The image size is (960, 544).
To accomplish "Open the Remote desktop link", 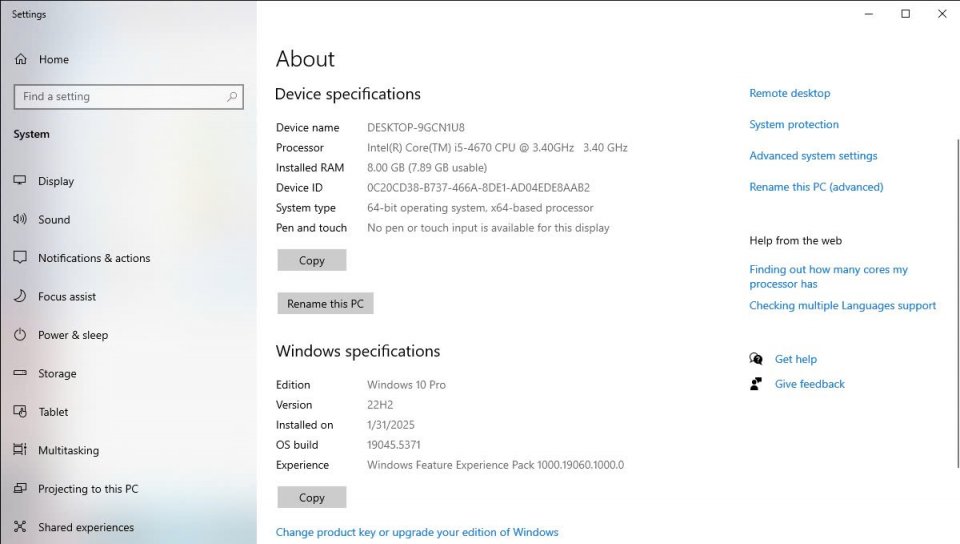I will [x=789, y=93].
